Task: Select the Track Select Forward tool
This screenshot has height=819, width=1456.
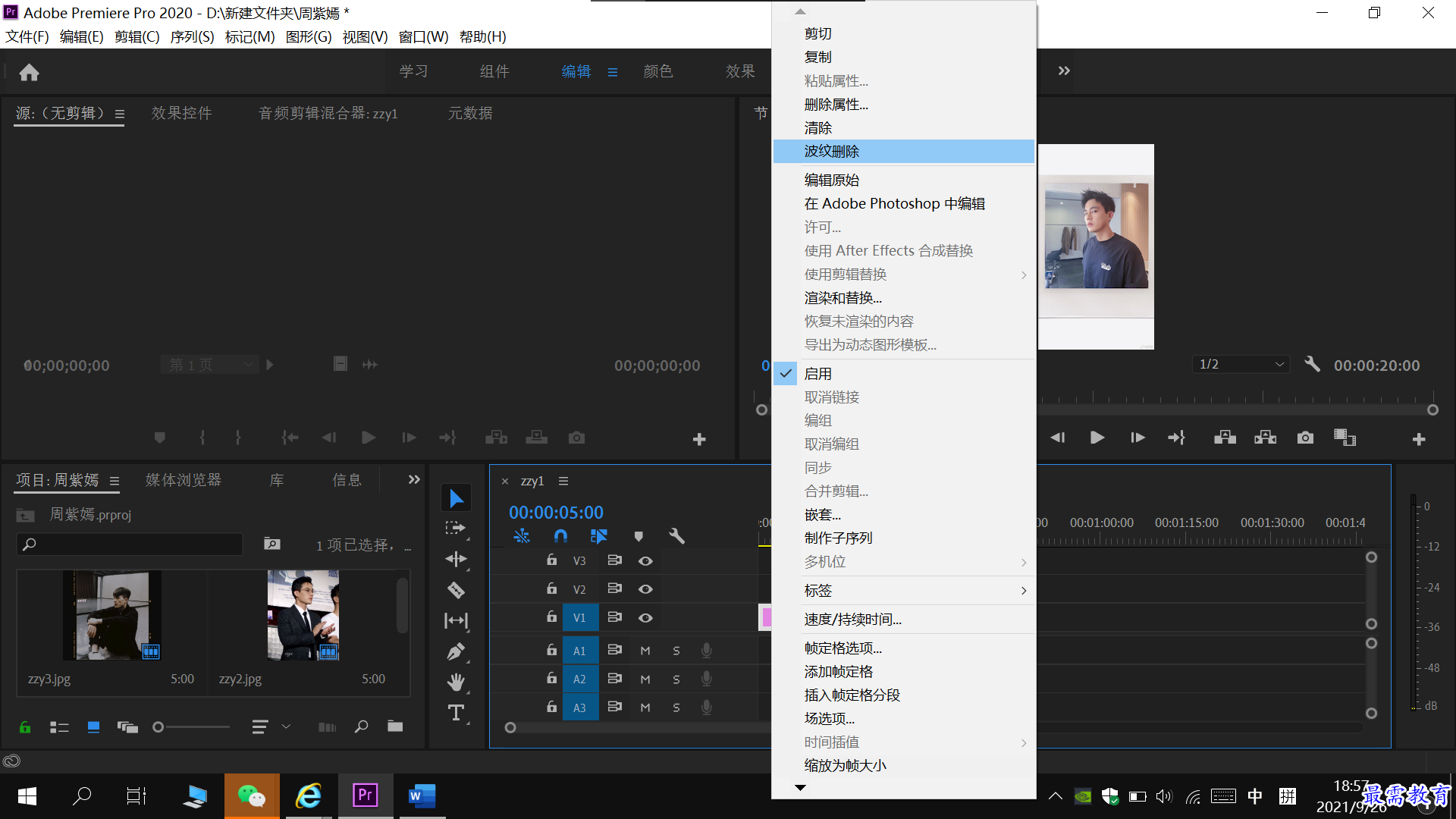Action: 456,528
